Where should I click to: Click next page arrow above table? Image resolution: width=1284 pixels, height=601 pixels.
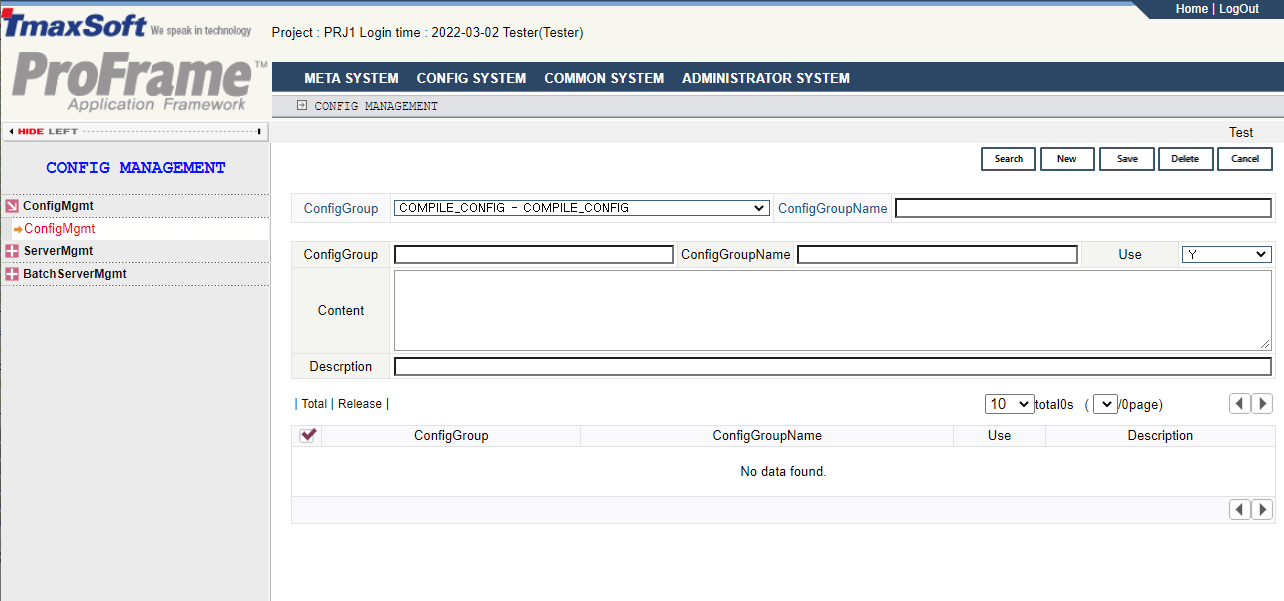[x=1262, y=404]
